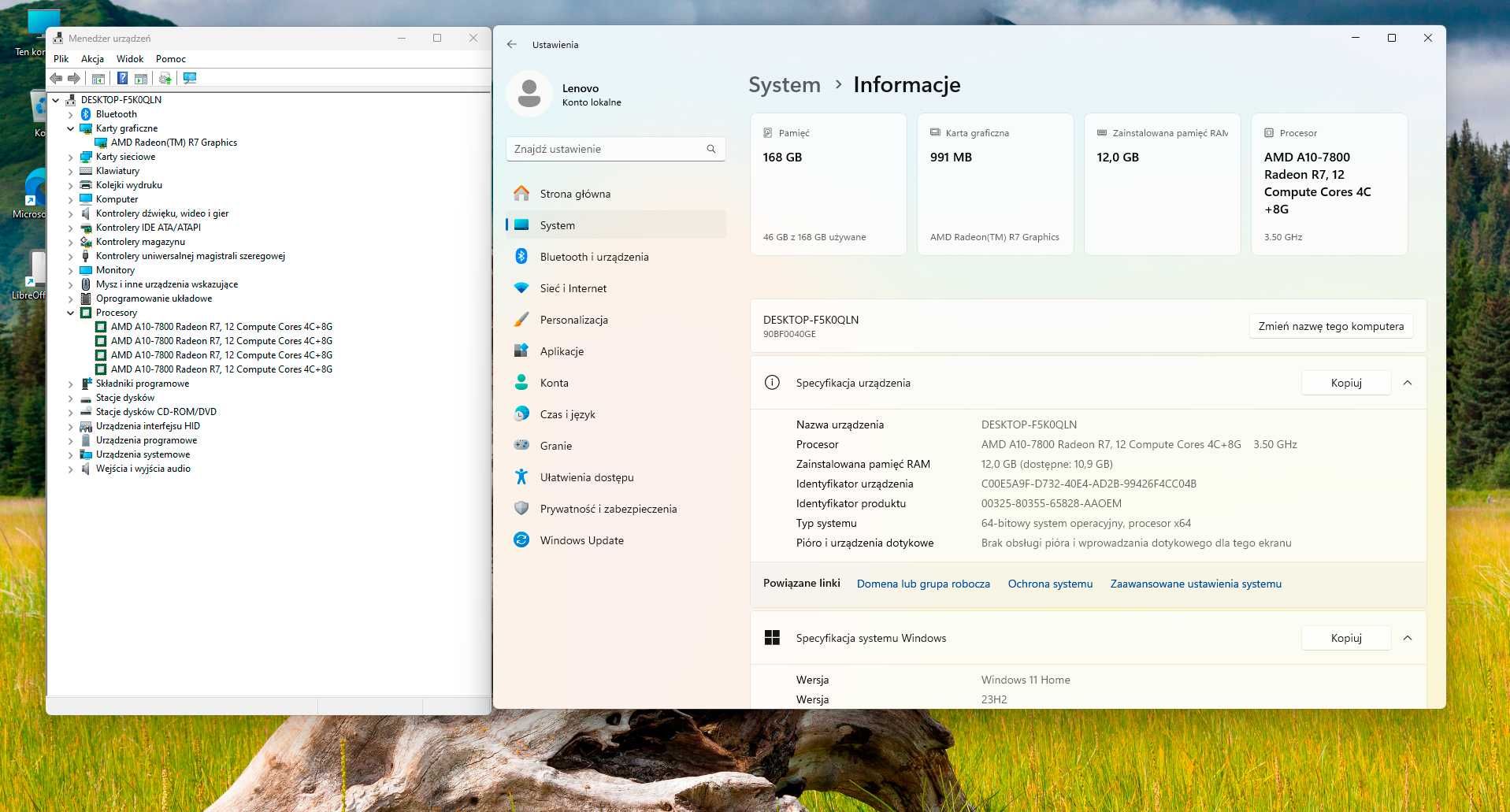
Task: Open Czas i język settings
Action: pos(615,414)
